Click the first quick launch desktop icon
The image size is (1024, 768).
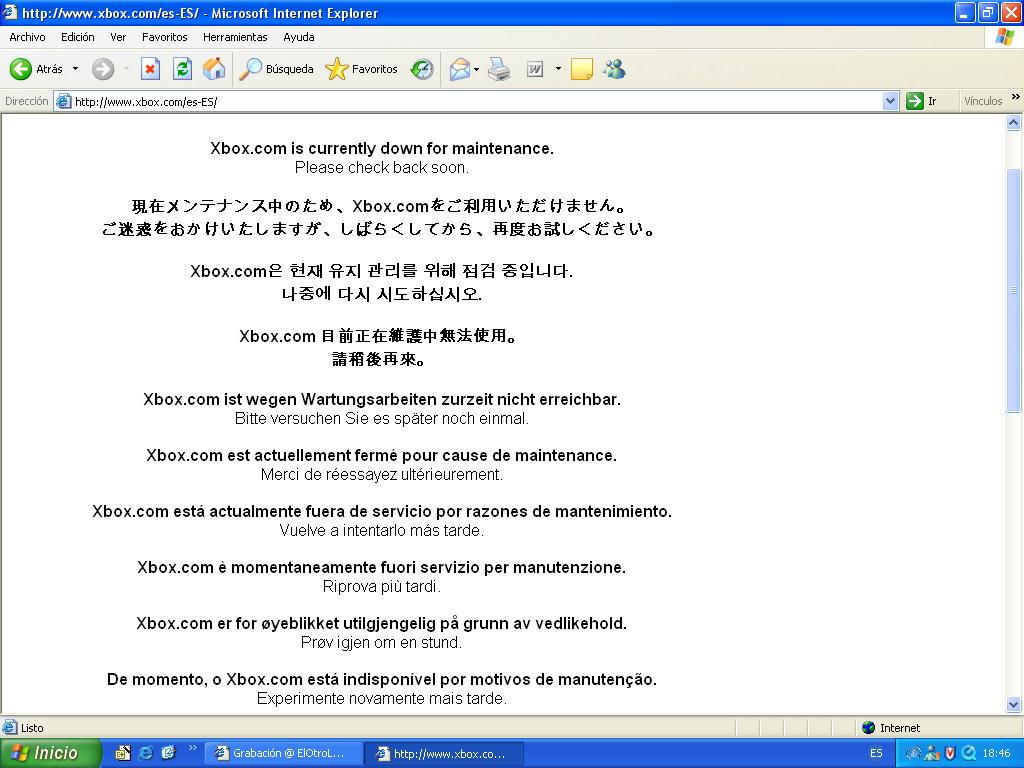click(x=123, y=753)
